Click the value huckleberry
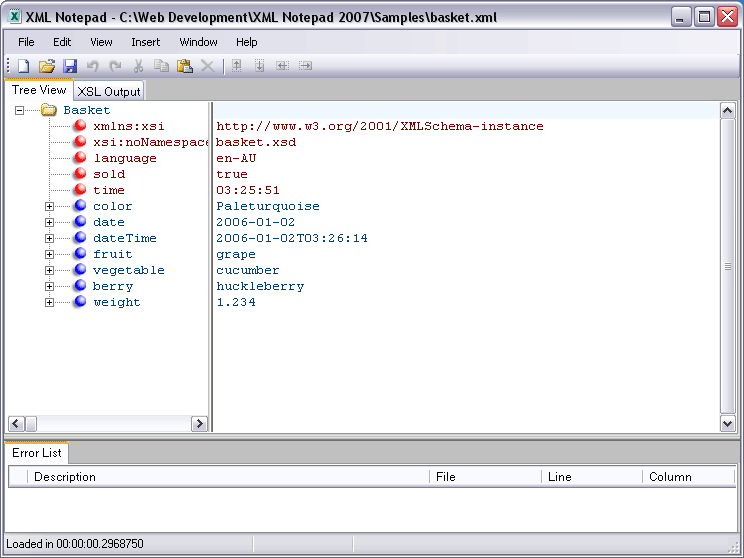 pyautogui.click(x=260, y=286)
